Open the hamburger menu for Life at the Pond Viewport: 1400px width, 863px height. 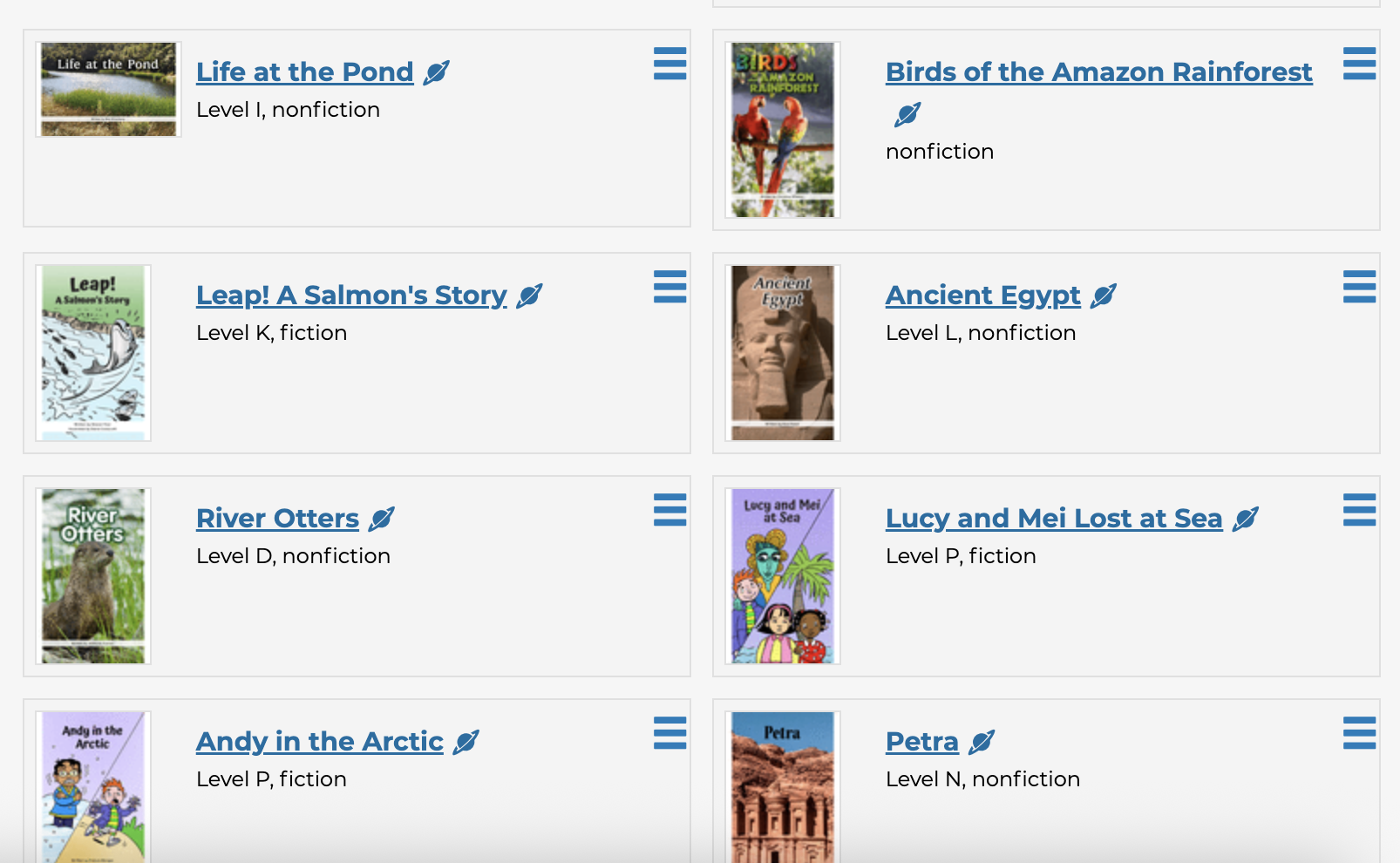pos(669,64)
